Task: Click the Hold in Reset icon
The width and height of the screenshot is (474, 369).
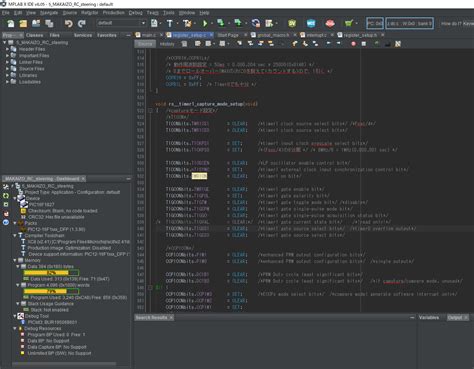Action: [x=256, y=23]
